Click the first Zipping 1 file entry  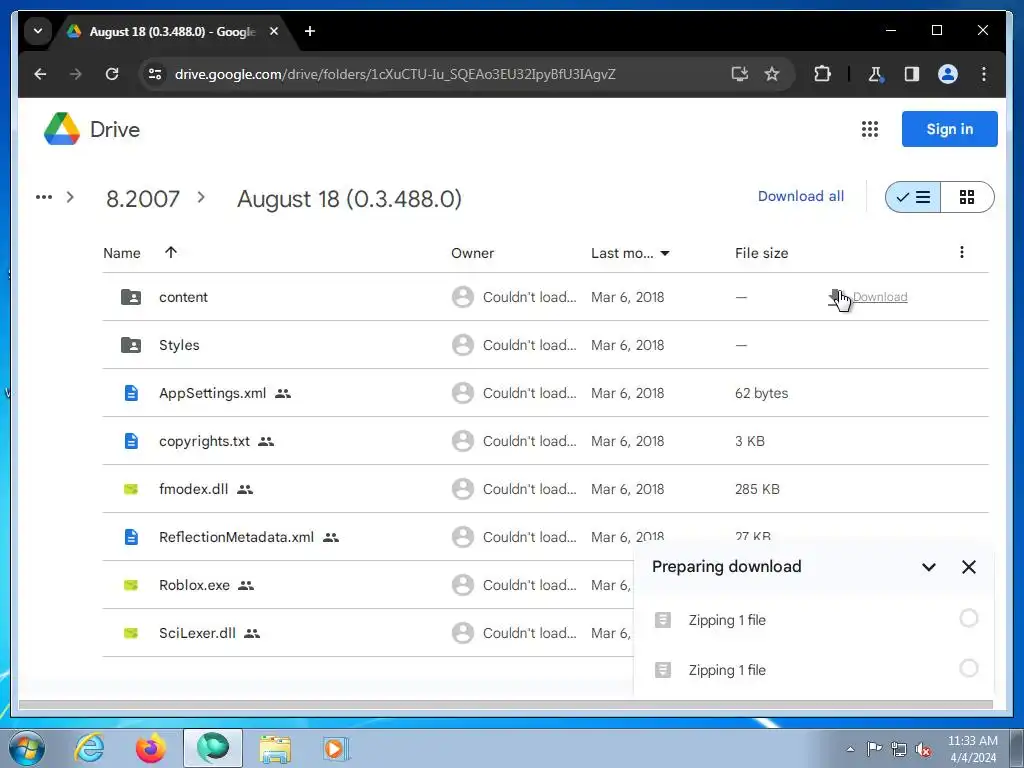pos(814,620)
